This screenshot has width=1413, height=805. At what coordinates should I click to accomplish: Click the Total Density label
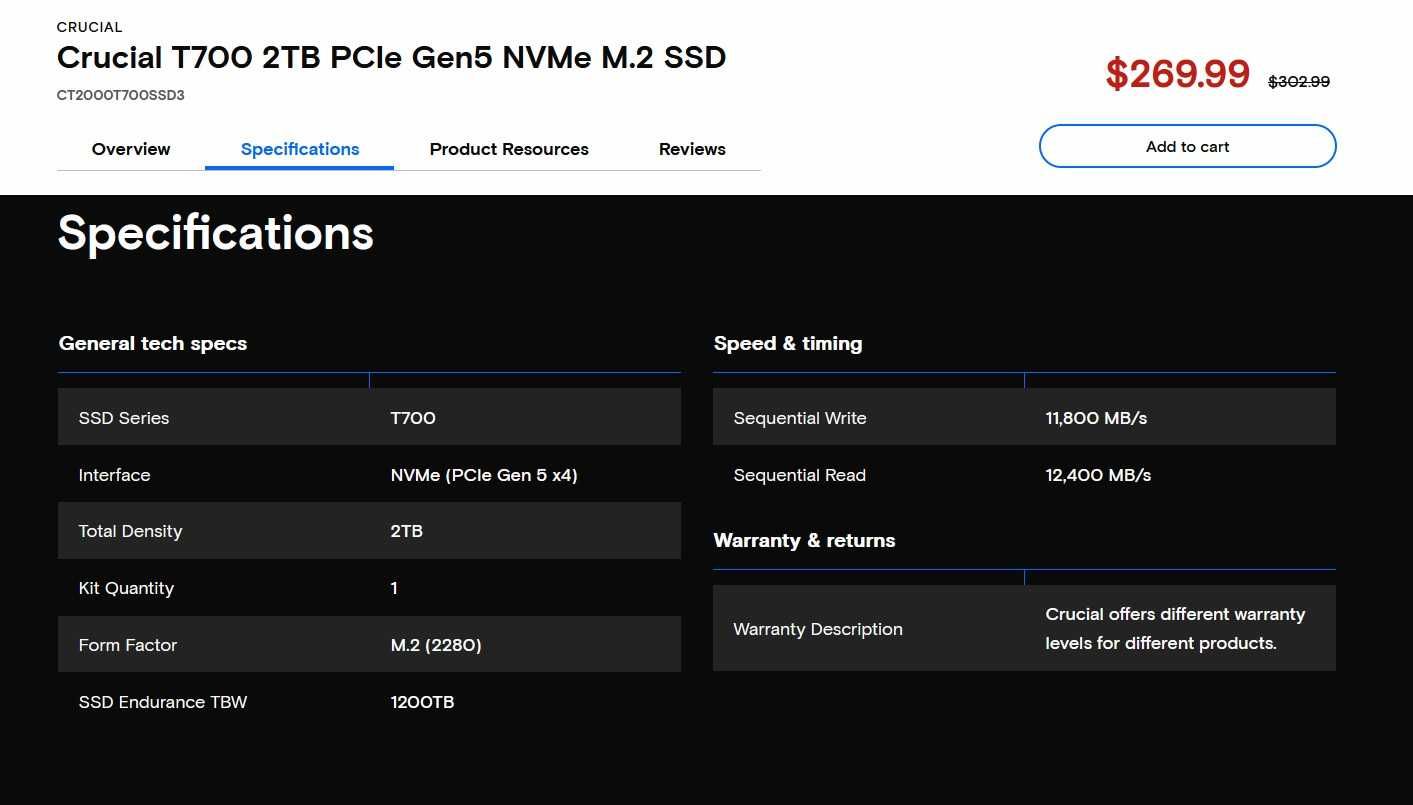click(130, 531)
